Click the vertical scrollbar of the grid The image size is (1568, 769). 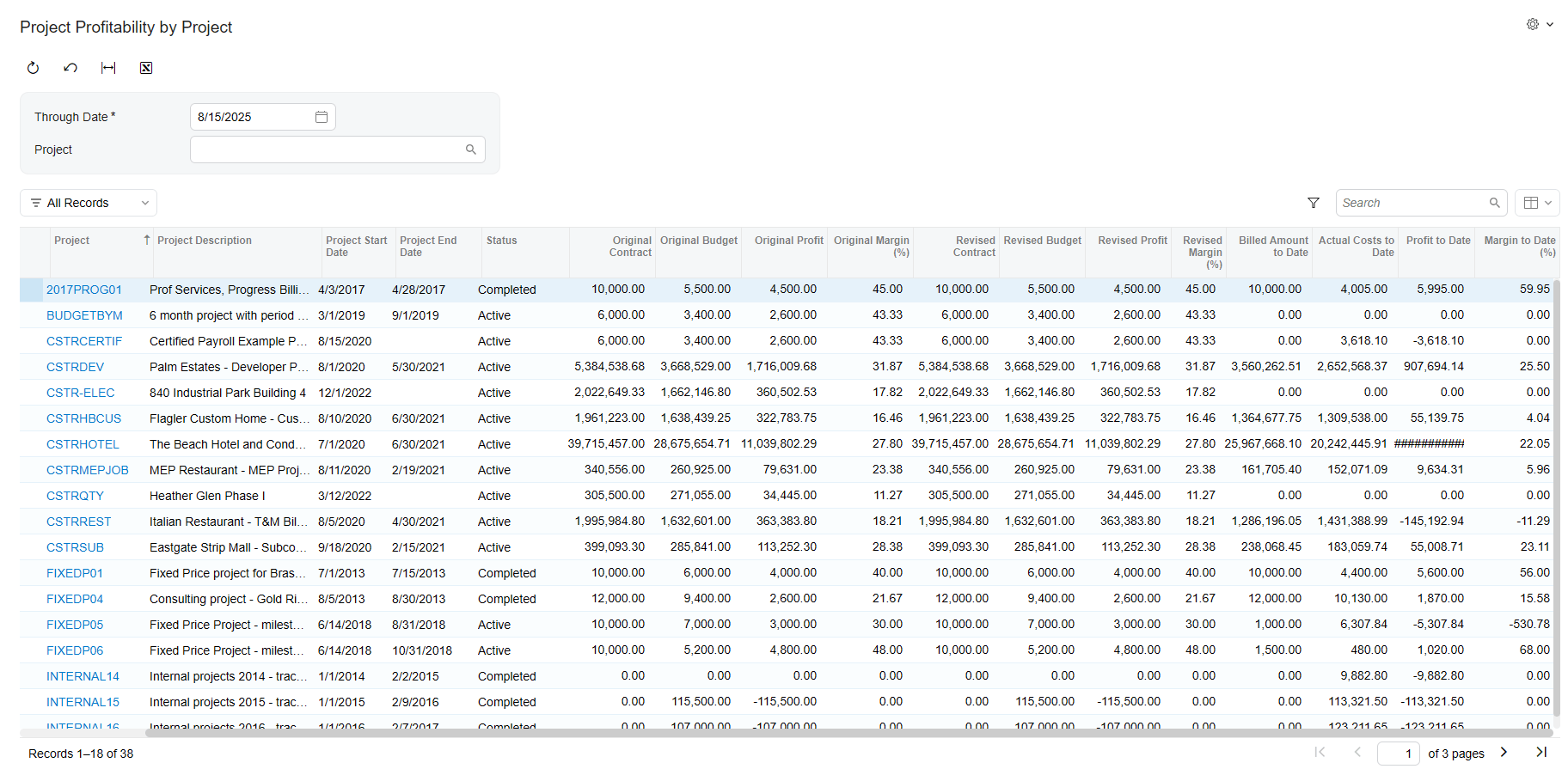click(x=1556, y=498)
